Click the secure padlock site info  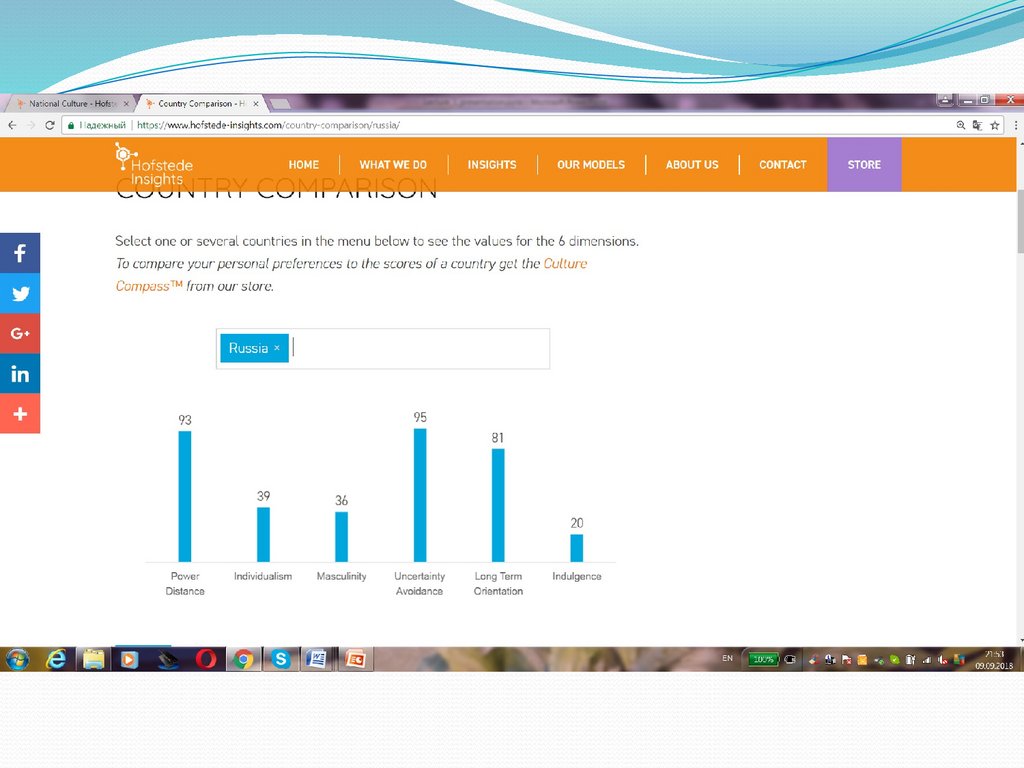[71, 125]
